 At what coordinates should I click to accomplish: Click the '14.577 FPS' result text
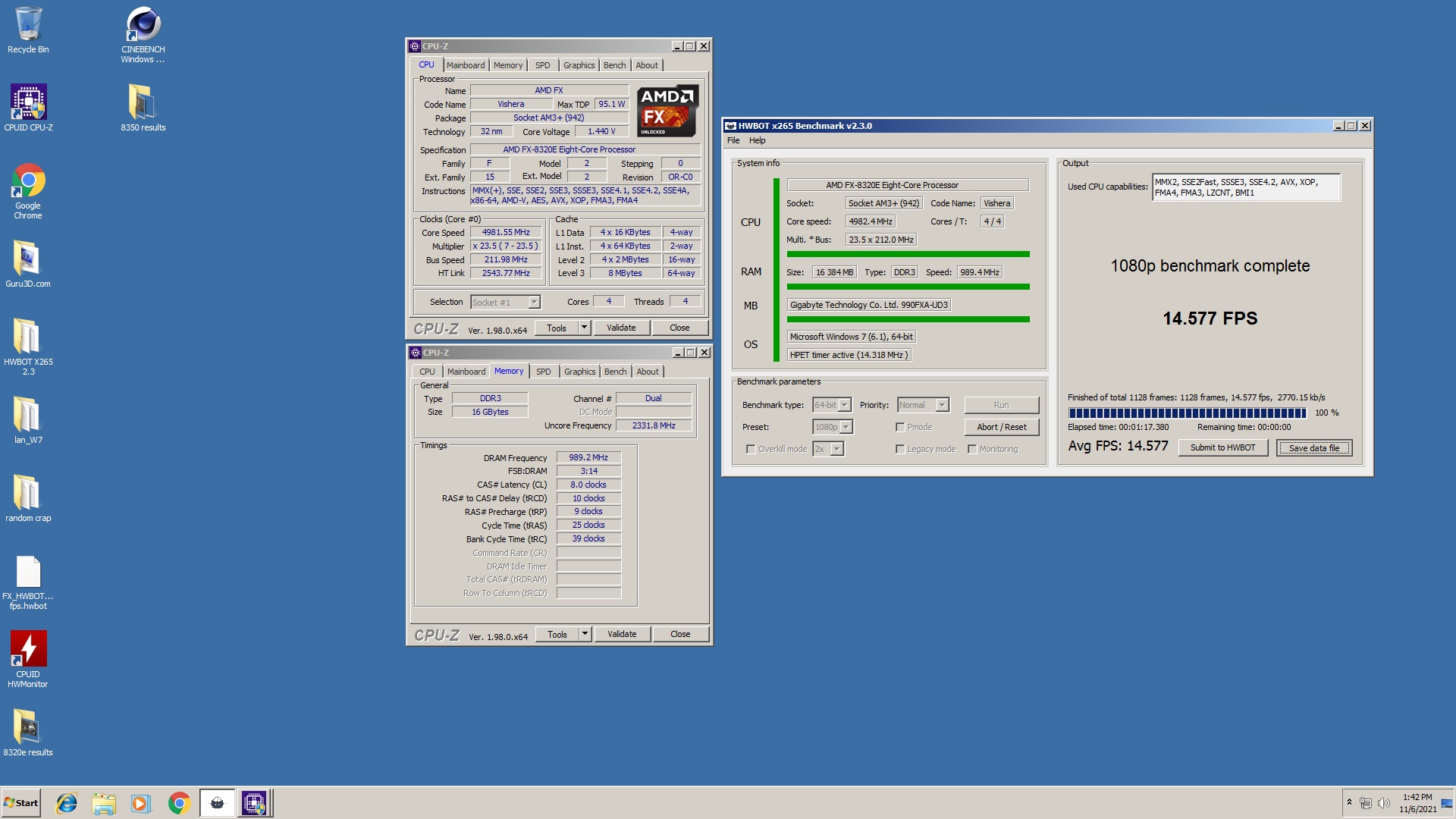1210,318
